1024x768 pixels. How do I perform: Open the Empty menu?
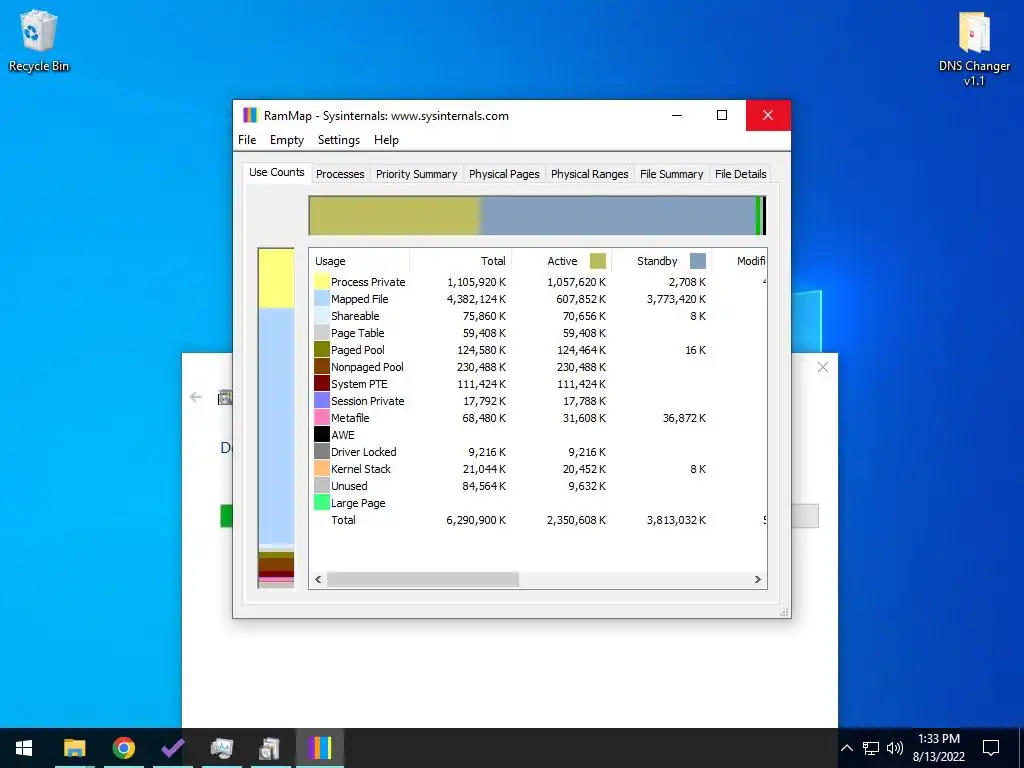tap(287, 140)
